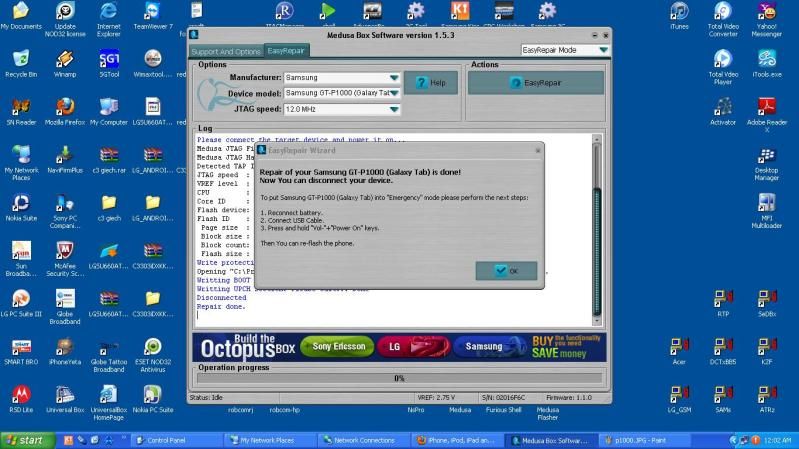Launch iTunes desktop icon

click(x=679, y=16)
